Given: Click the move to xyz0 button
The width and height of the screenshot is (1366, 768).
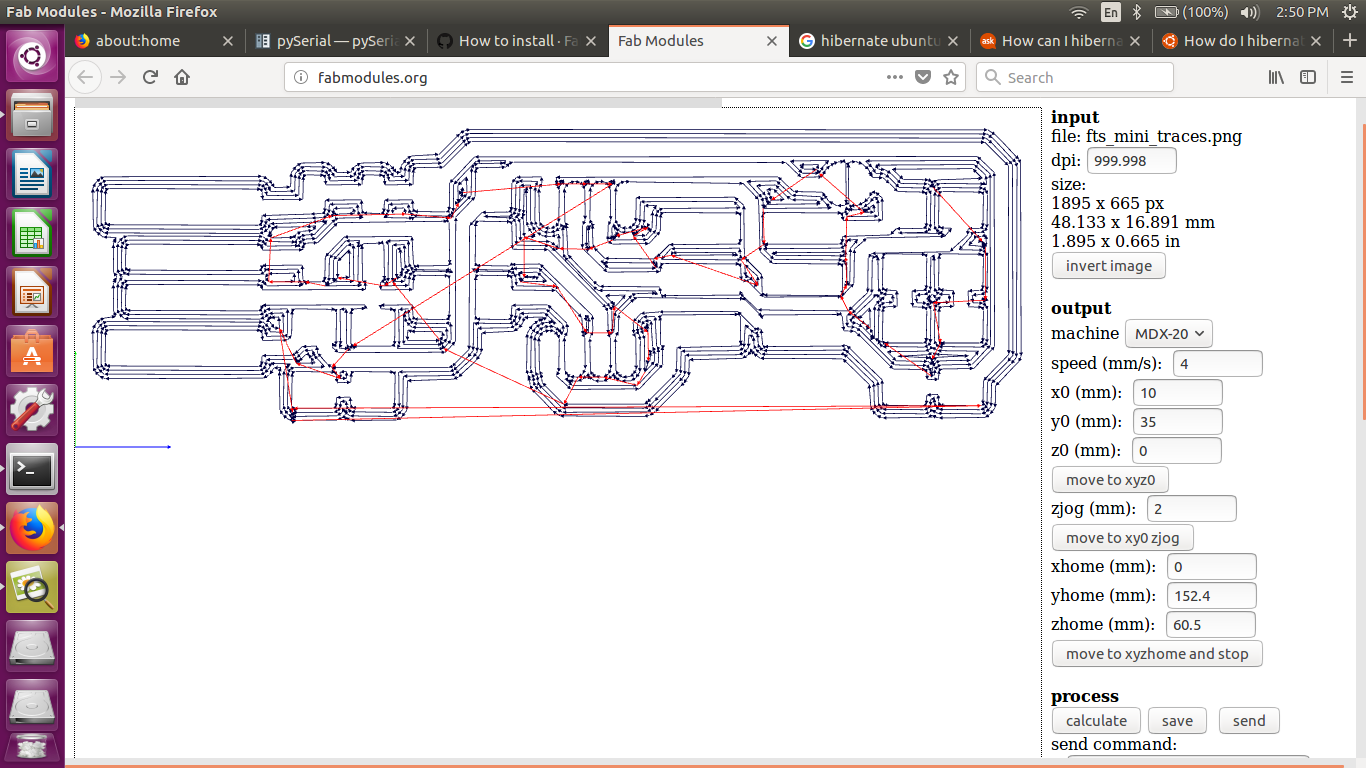Looking at the screenshot, I should coord(1110,480).
